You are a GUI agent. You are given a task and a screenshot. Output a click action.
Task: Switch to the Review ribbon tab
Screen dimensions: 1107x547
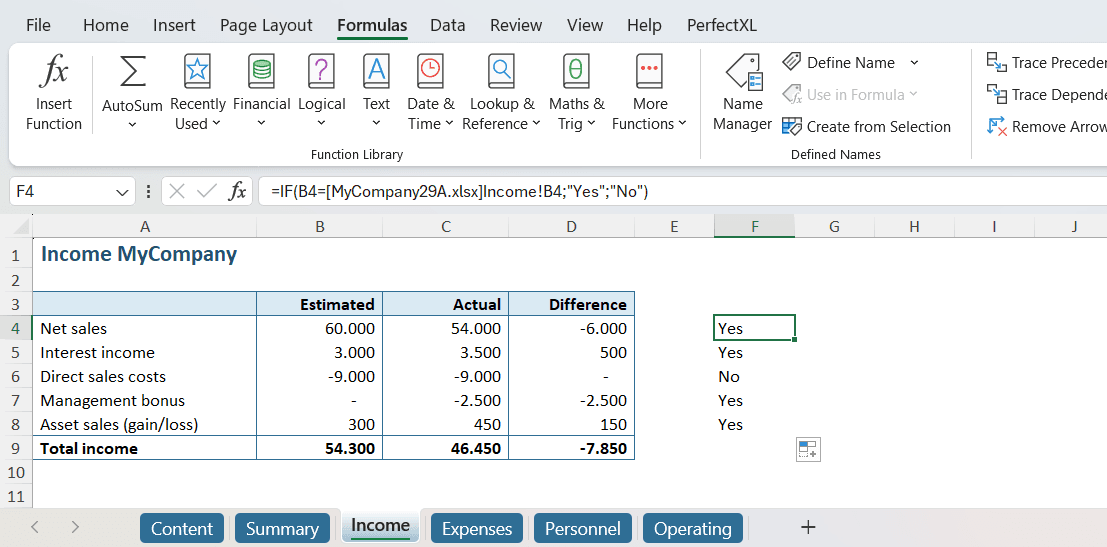(x=516, y=25)
